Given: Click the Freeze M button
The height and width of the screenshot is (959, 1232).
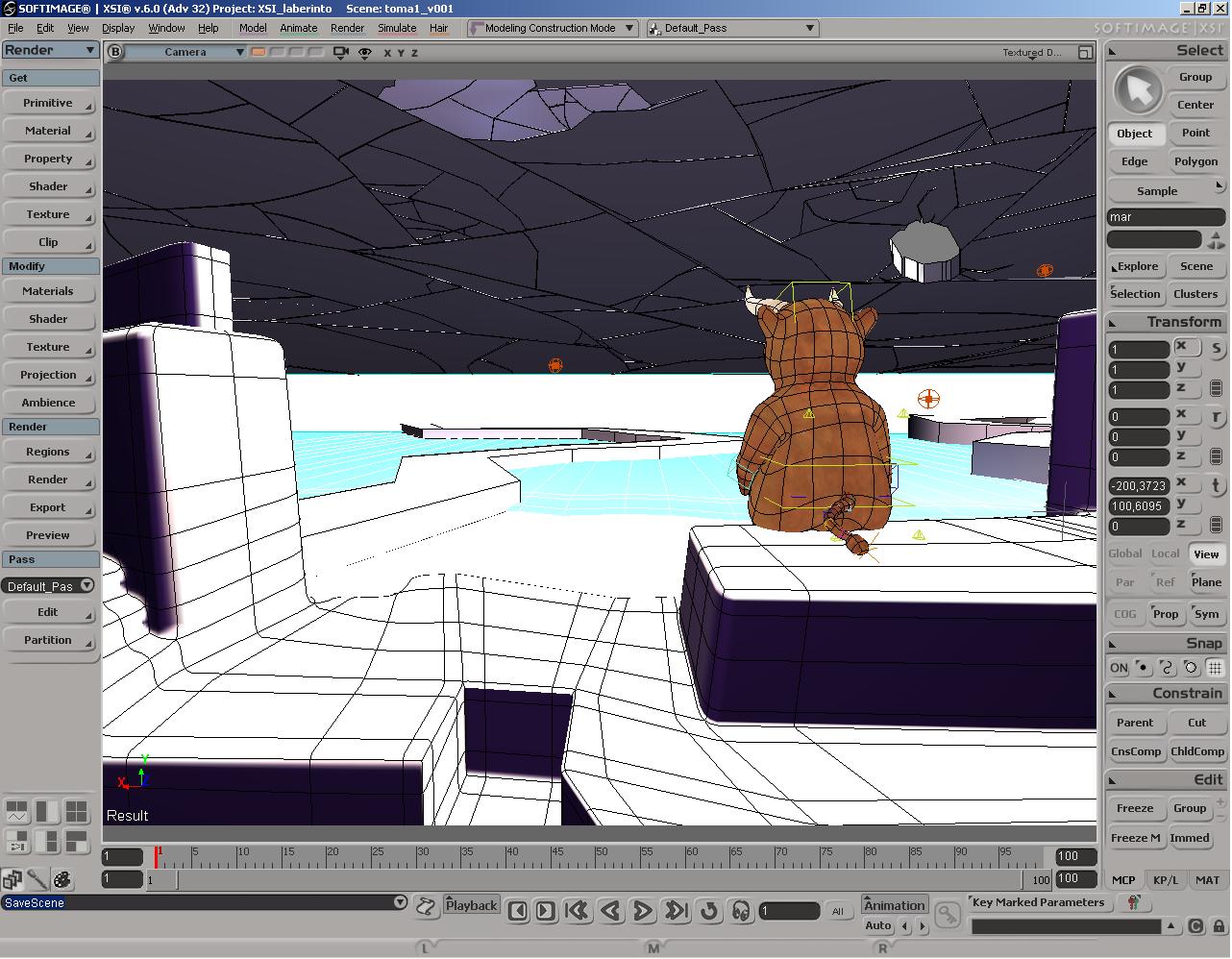Looking at the screenshot, I should (1136, 838).
